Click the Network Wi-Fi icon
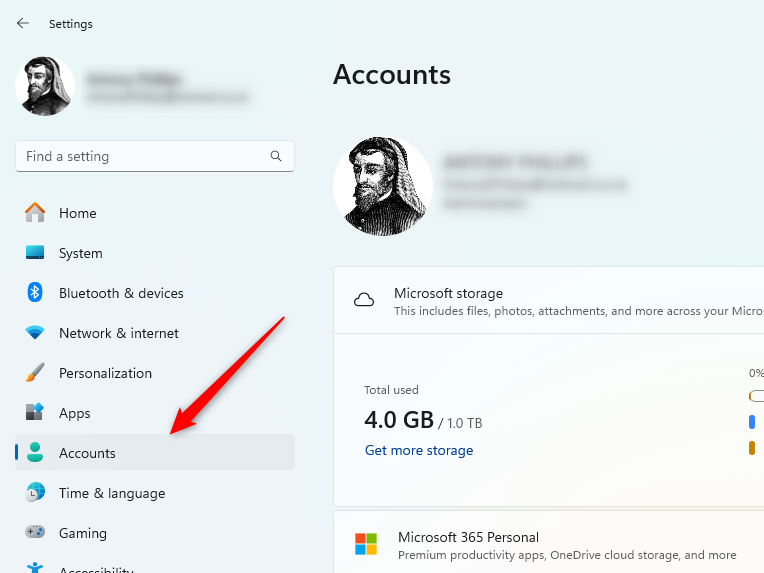The height and width of the screenshot is (573, 764). click(x=35, y=333)
